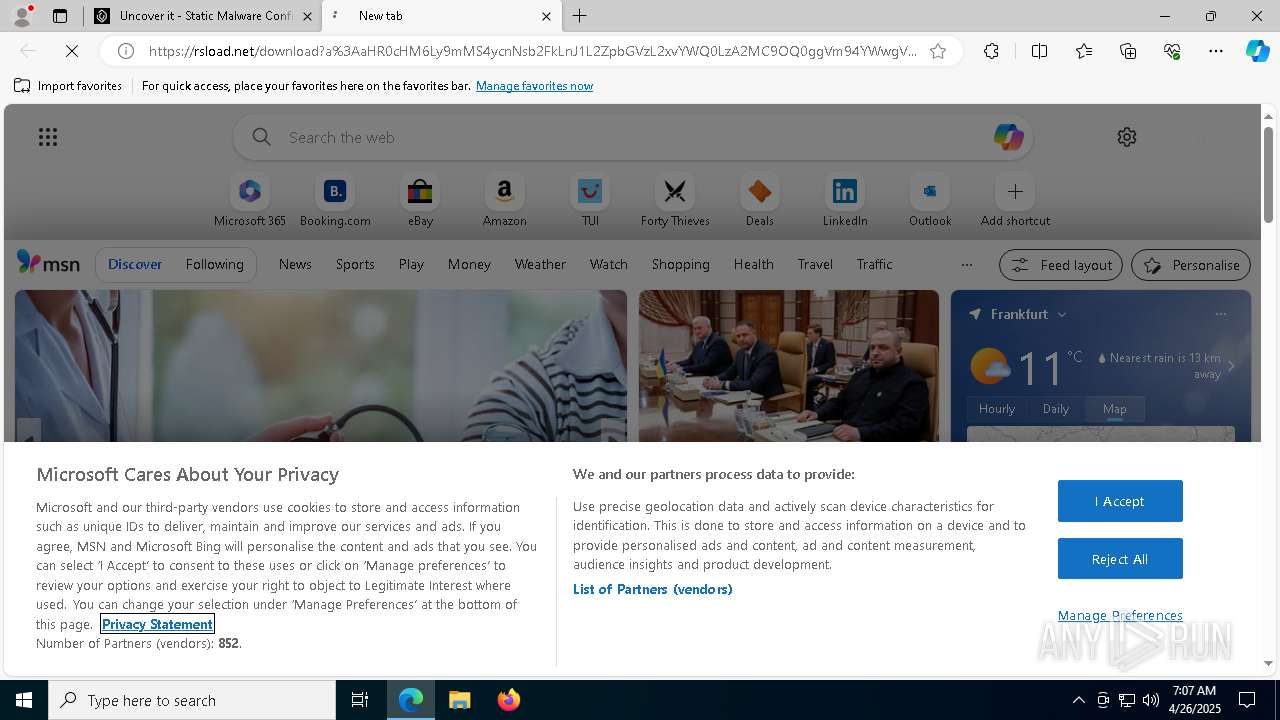Open the Microsoft 365 shortcut
1280x720 pixels.
tap(250, 202)
